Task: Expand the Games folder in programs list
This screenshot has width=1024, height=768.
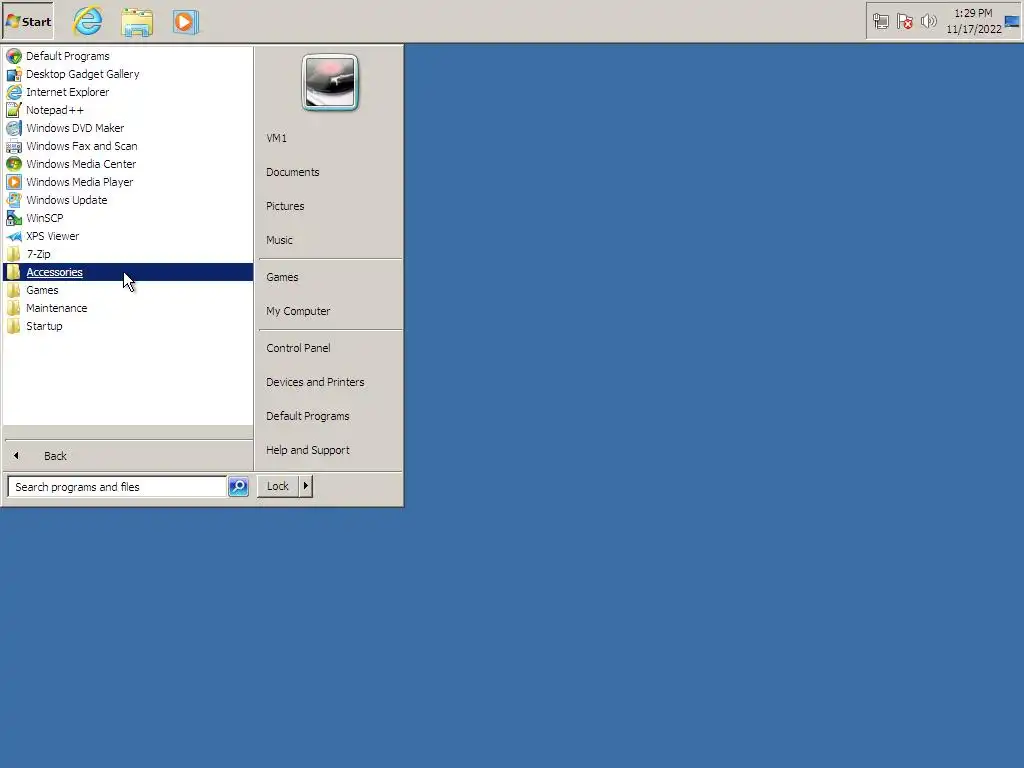Action: click(128, 290)
